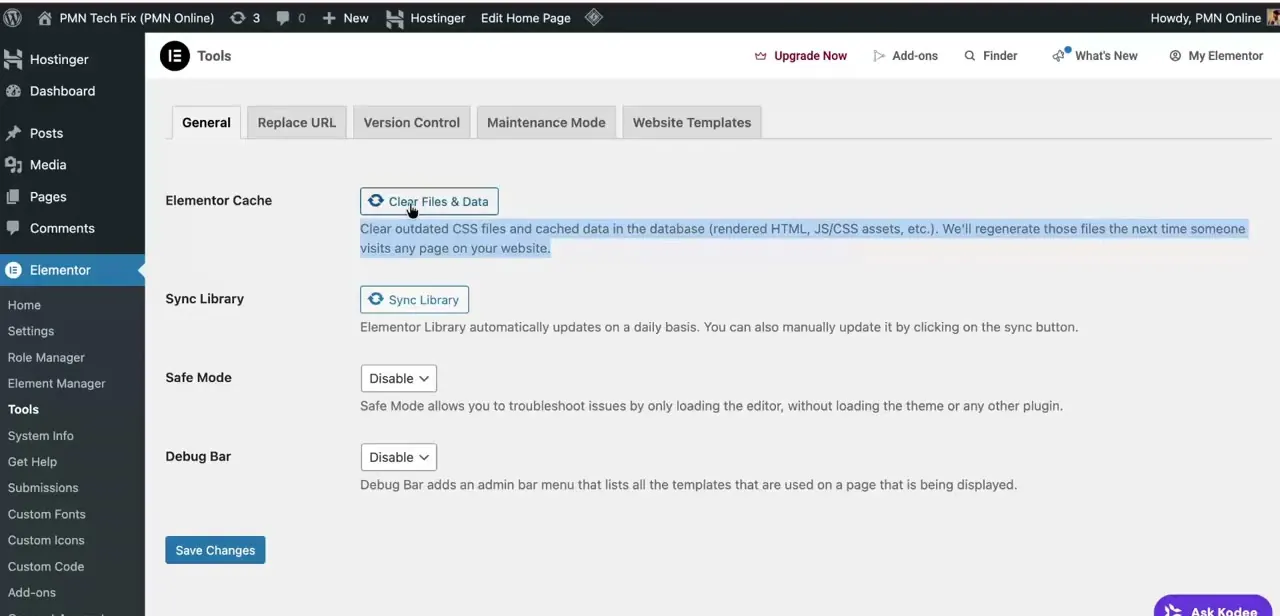Open System Info submenu item
This screenshot has width=1280, height=616.
[41, 436]
